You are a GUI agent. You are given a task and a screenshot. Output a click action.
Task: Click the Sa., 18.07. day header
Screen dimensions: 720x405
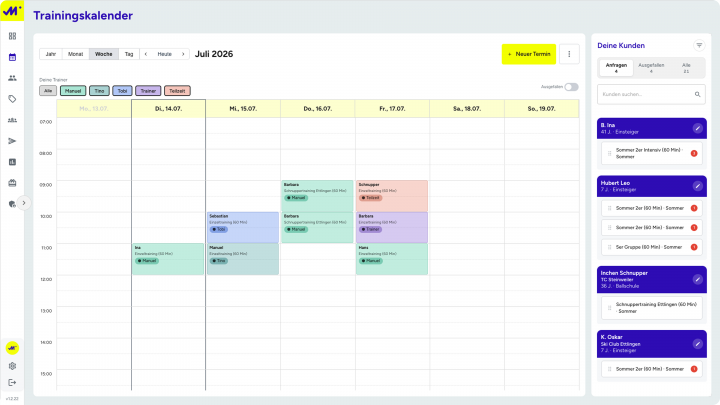point(467,109)
